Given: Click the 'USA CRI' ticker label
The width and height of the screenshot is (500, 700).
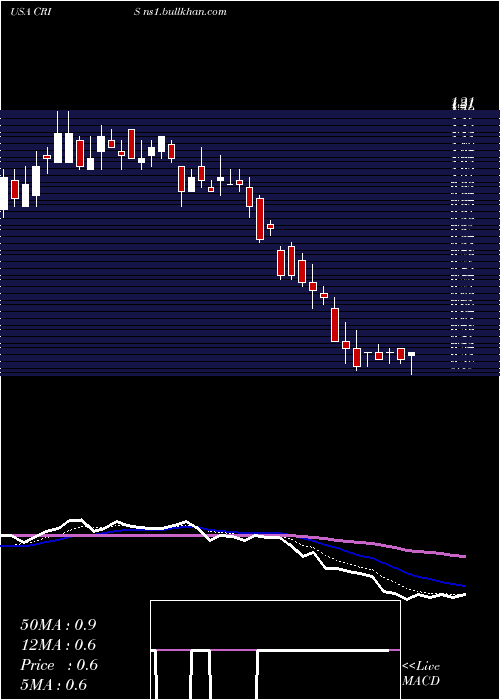Looking at the screenshot, I should [29, 12].
